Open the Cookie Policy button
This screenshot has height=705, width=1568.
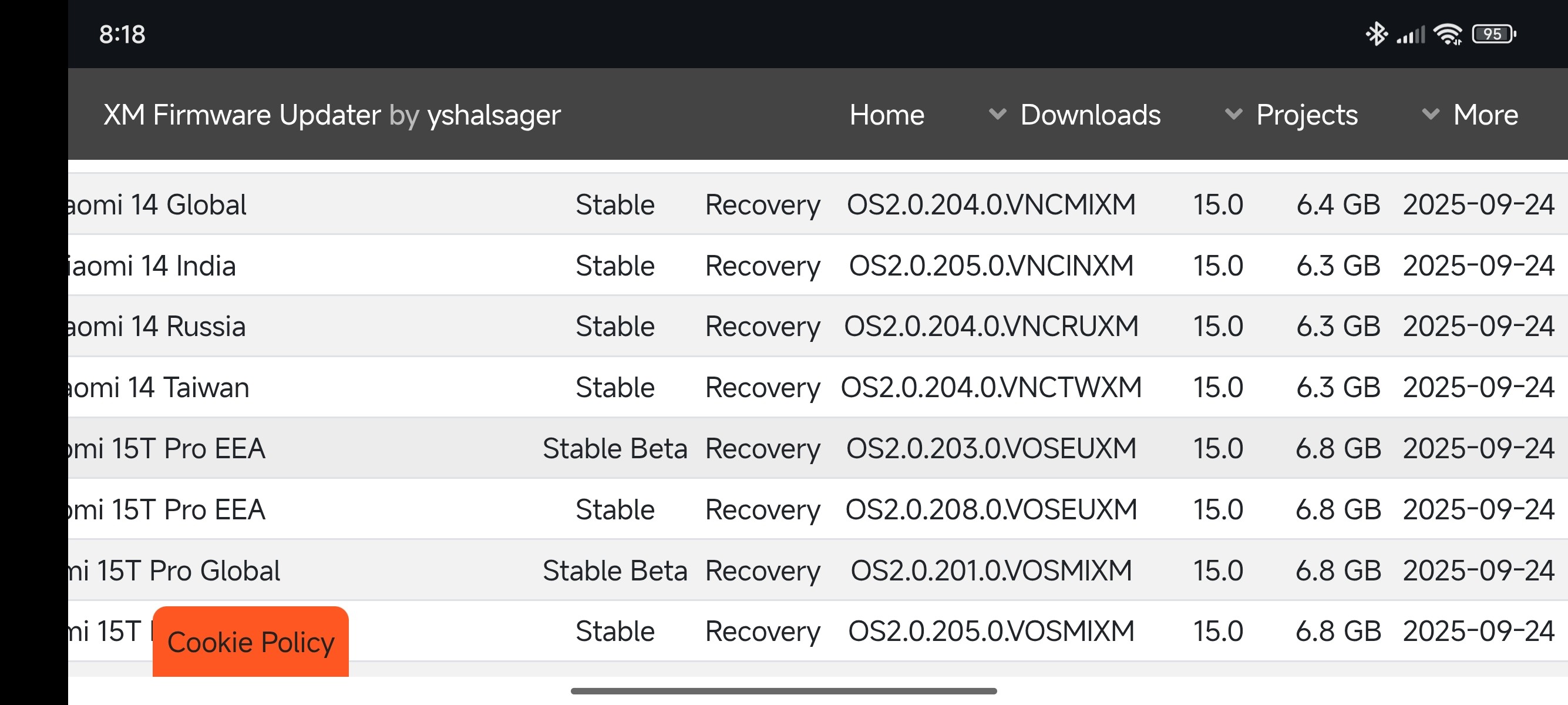click(250, 642)
